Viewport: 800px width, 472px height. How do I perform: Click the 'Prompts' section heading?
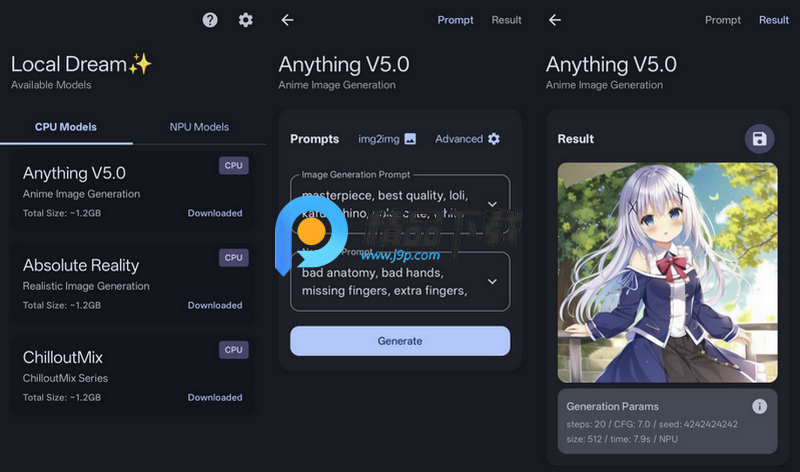coord(314,139)
